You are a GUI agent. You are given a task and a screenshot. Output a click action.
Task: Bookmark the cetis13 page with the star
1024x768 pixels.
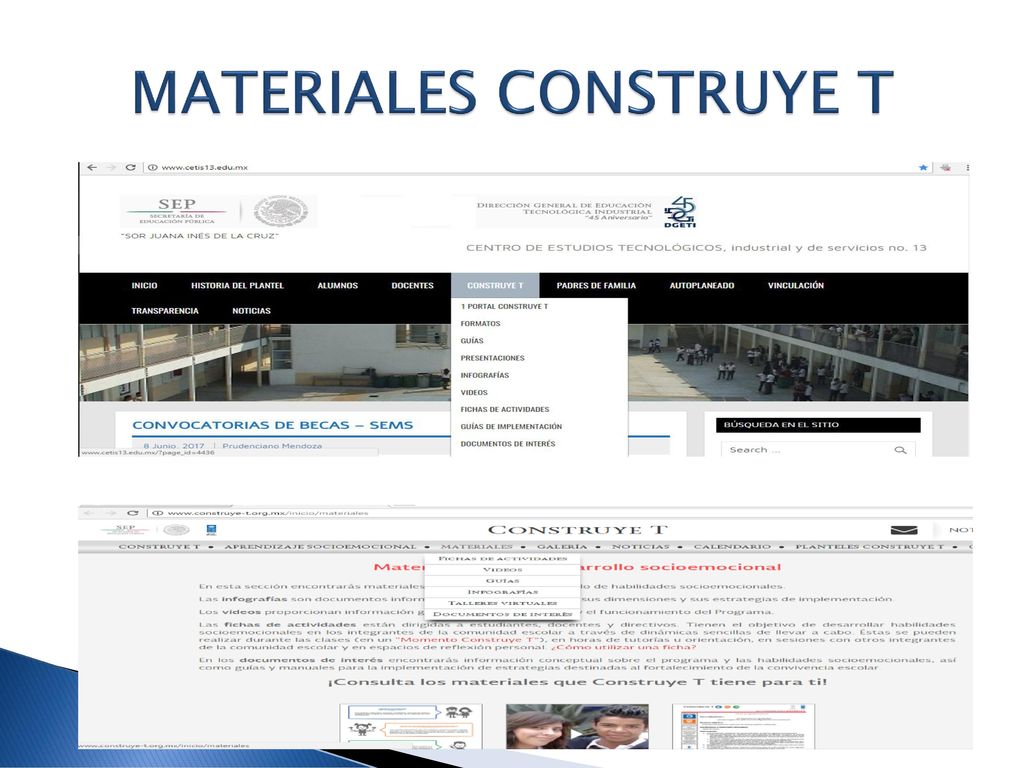tap(923, 168)
